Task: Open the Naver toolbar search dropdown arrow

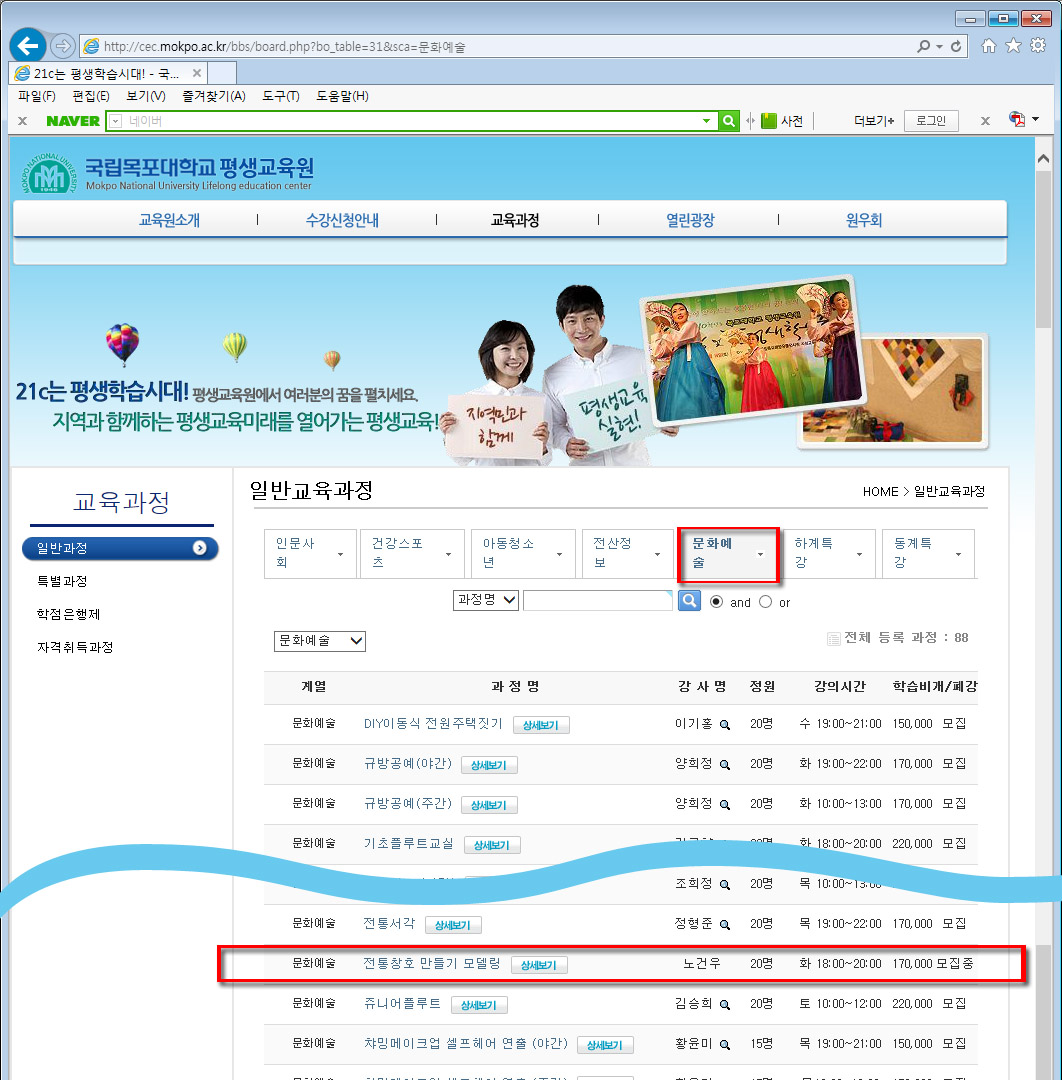Action: click(x=706, y=121)
